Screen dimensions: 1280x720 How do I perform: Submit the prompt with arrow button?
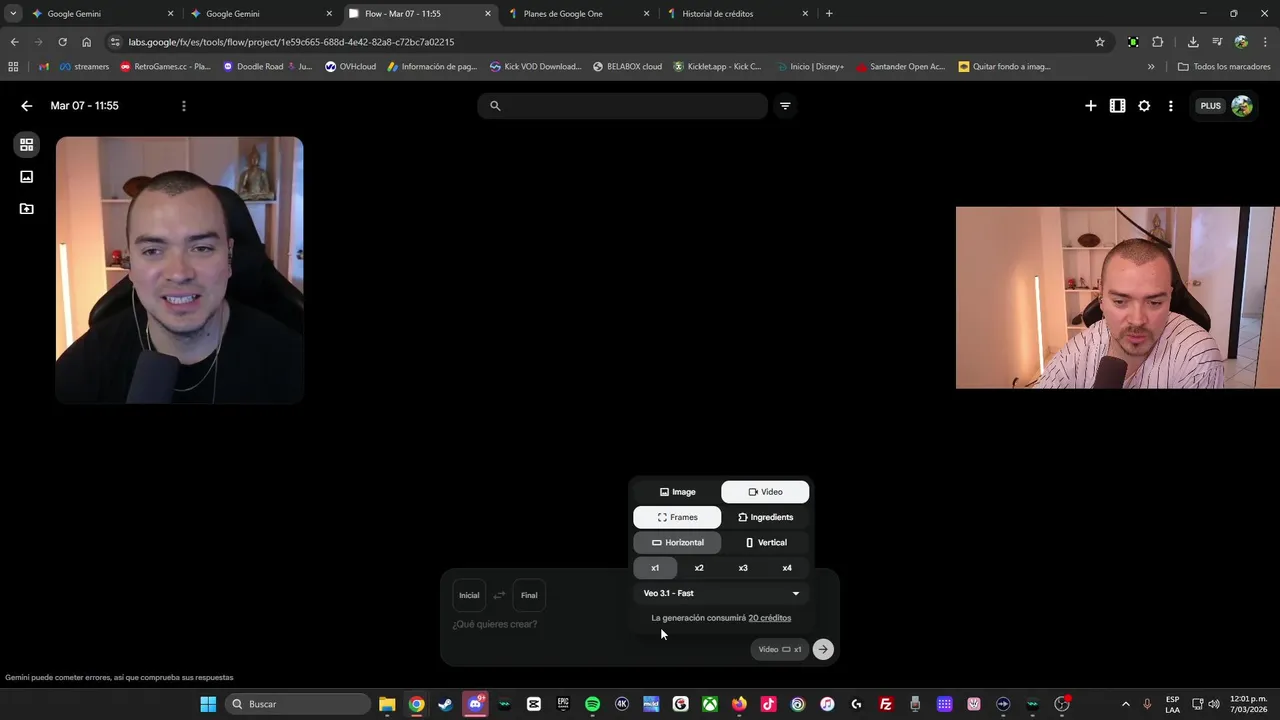pos(823,649)
